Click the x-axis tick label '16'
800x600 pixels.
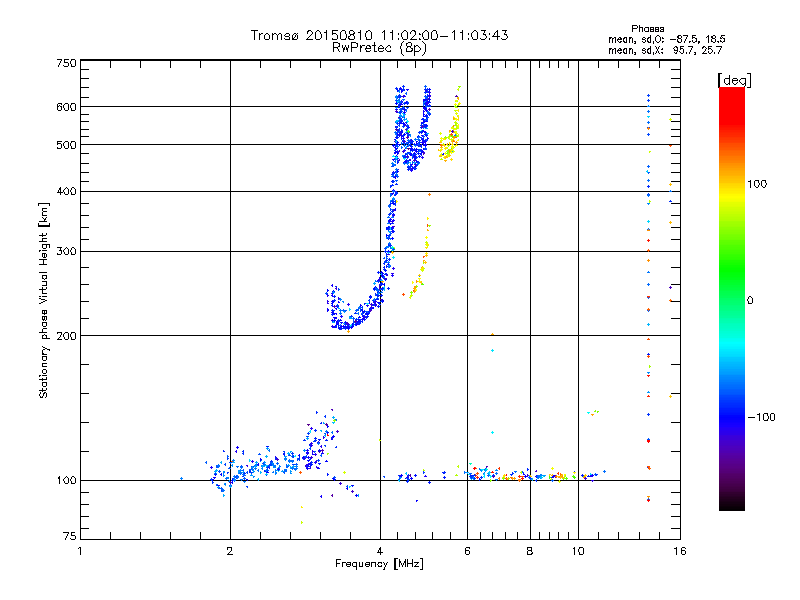click(680, 551)
